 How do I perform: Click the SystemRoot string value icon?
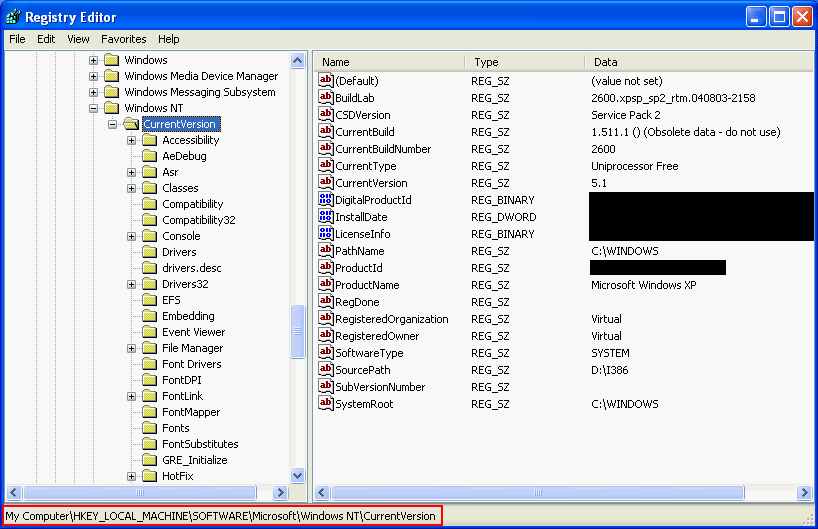pyautogui.click(x=326, y=403)
